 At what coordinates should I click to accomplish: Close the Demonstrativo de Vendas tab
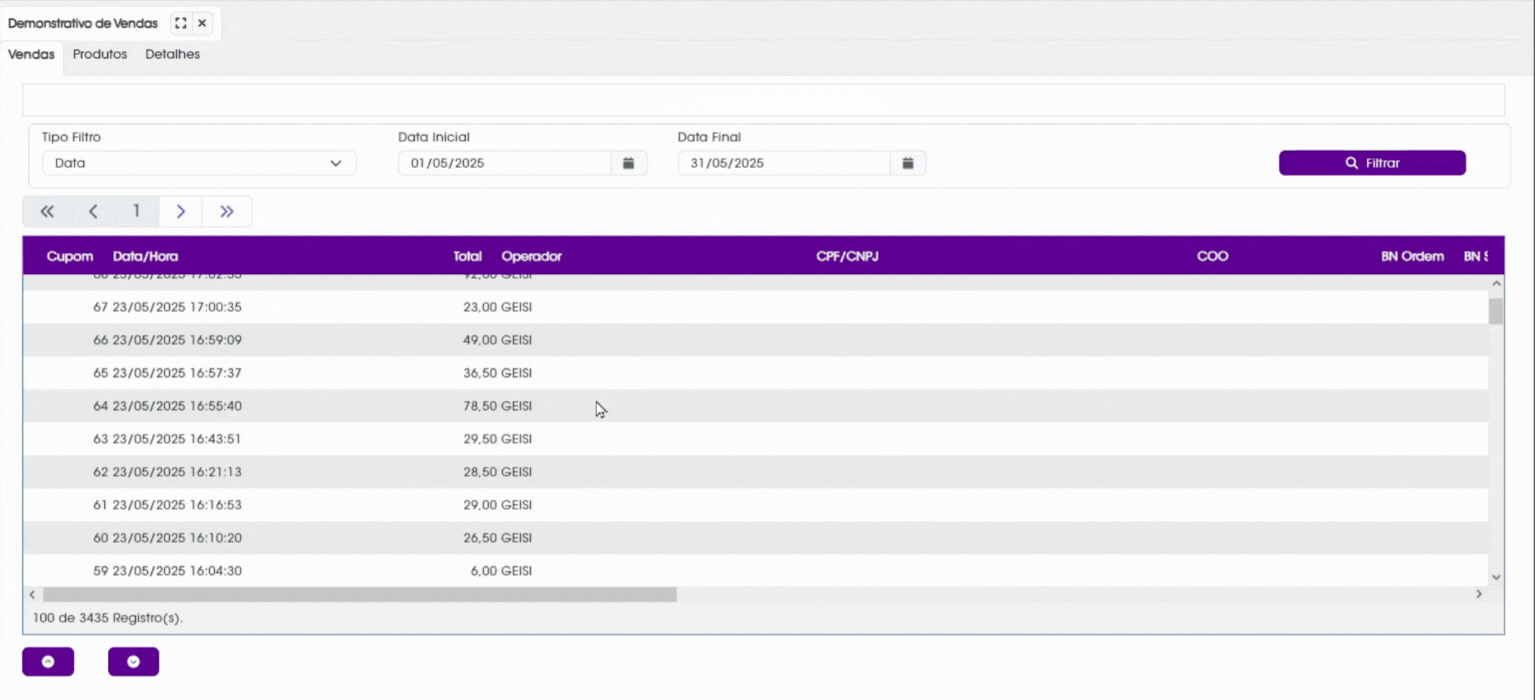(x=202, y=23)
